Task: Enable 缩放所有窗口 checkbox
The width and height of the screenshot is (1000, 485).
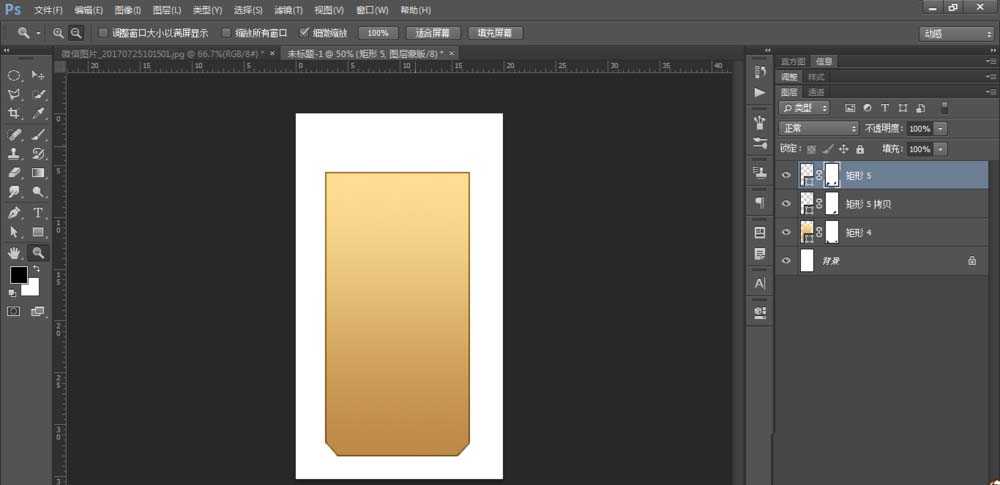Action: point(226,33)
